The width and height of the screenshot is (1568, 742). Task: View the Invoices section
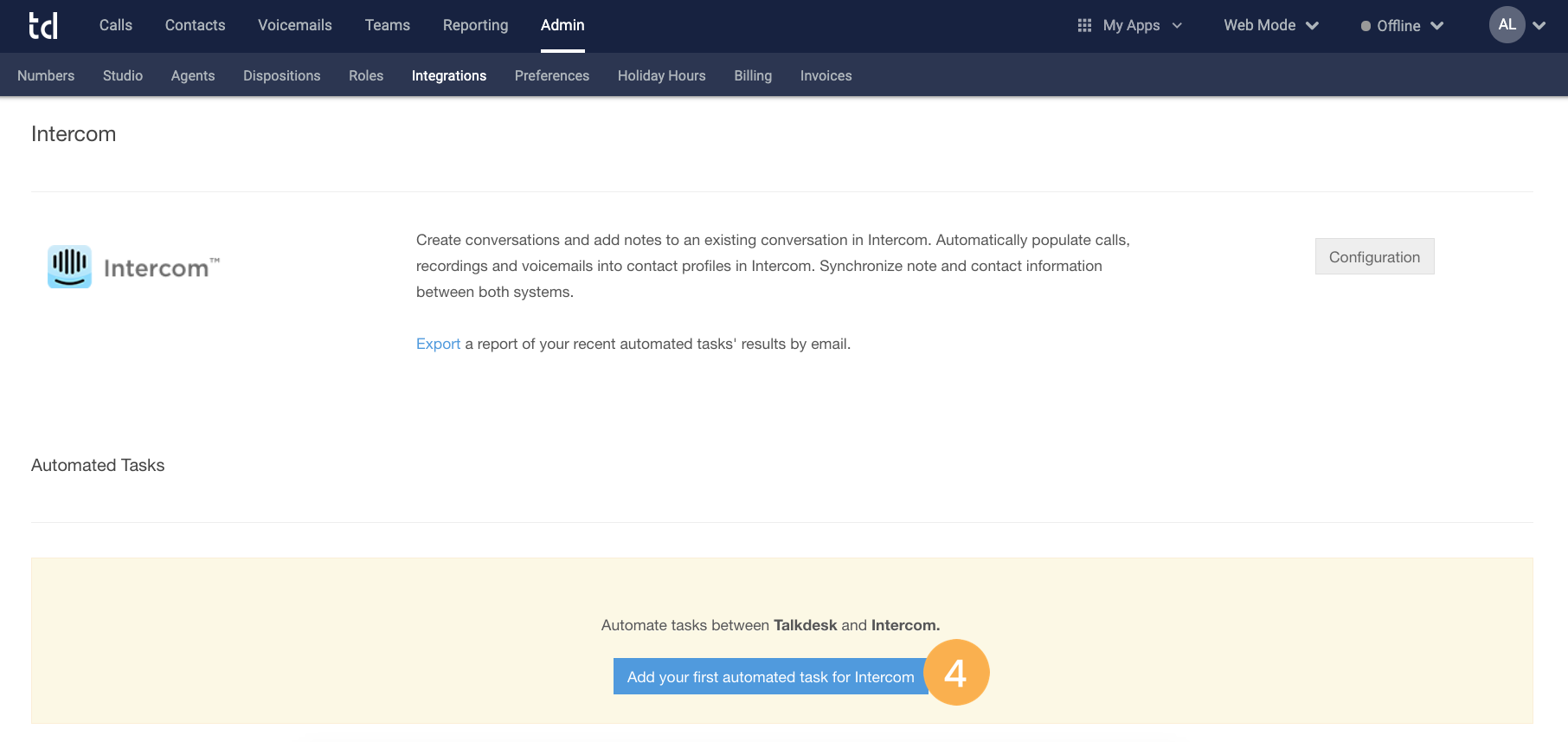pos(826,75)
